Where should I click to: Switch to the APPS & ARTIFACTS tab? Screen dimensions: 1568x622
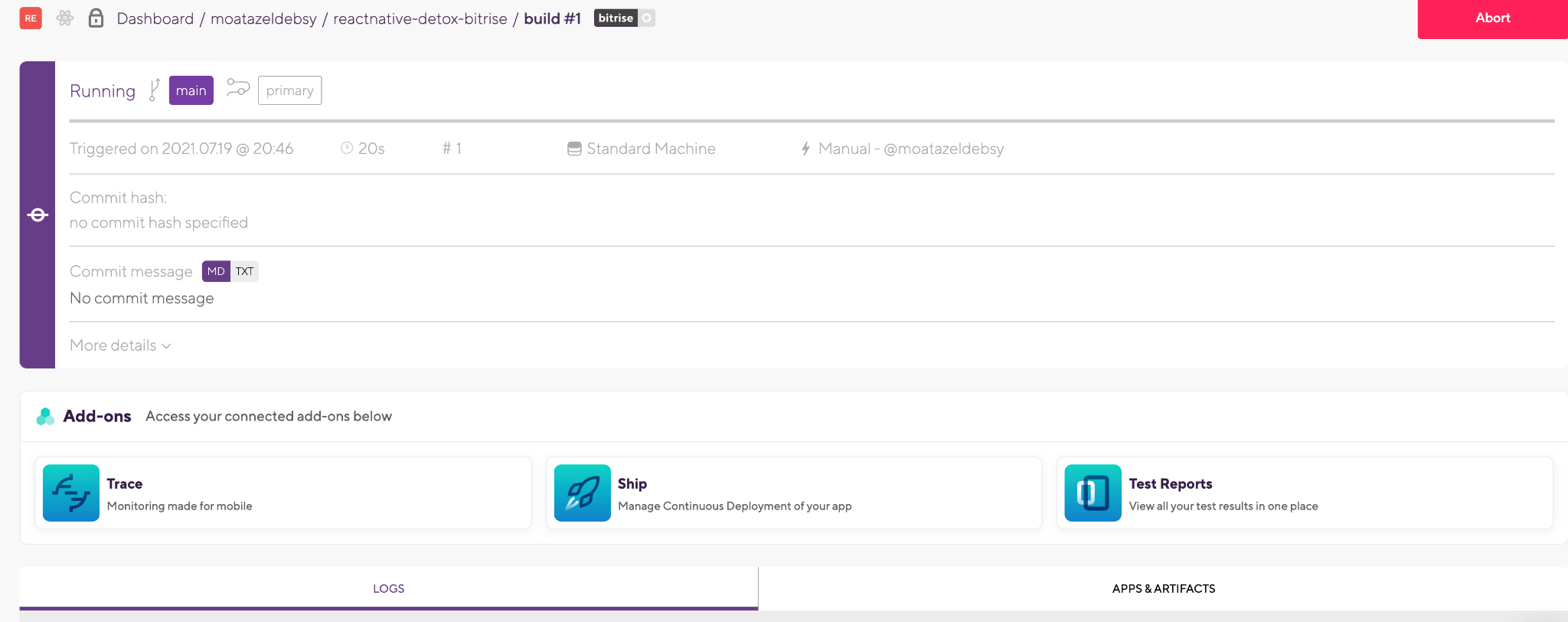(1164, 588)
